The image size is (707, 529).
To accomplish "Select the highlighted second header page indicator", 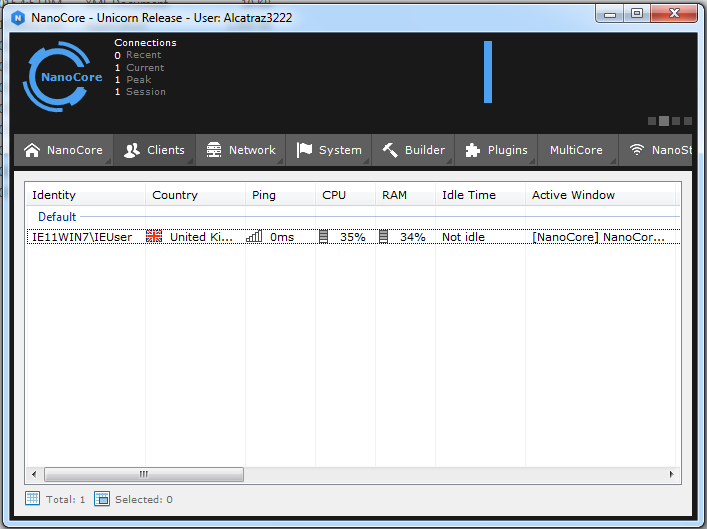I will [664, 121].
